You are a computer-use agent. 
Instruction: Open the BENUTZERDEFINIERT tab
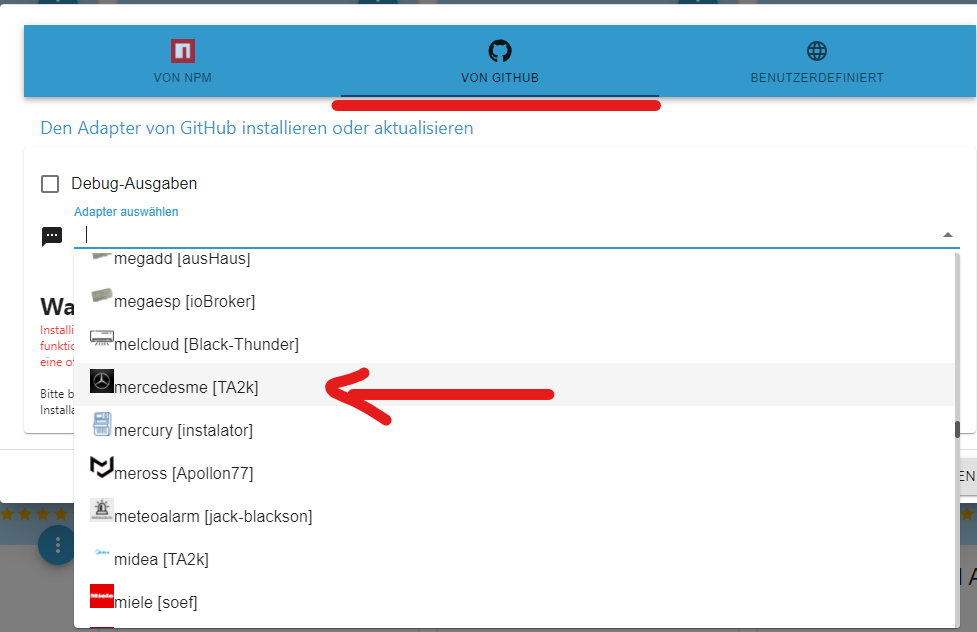click(817, 61)
